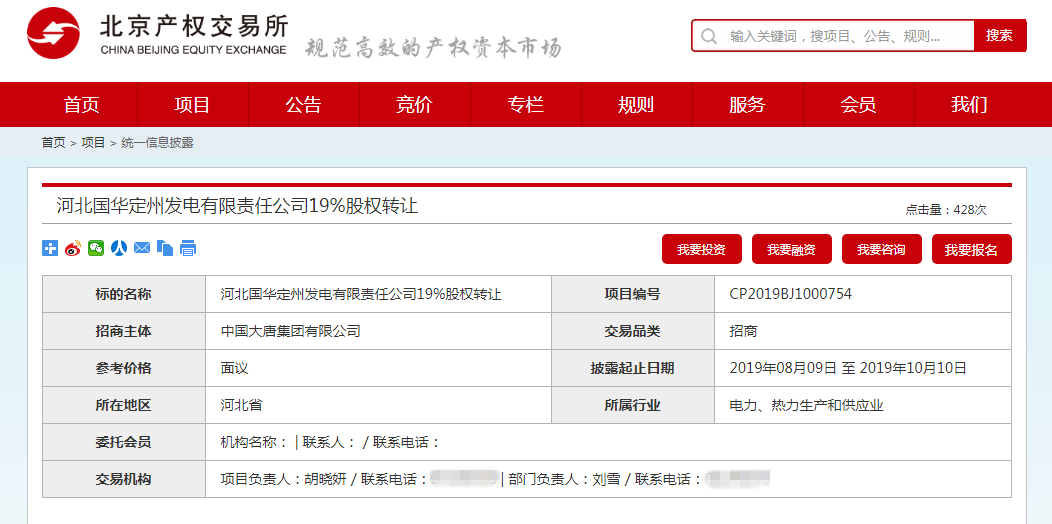Viewport: 1052px width, 524px height.
Task: Click the 面议 reference price value
Action: pos(235,368)
